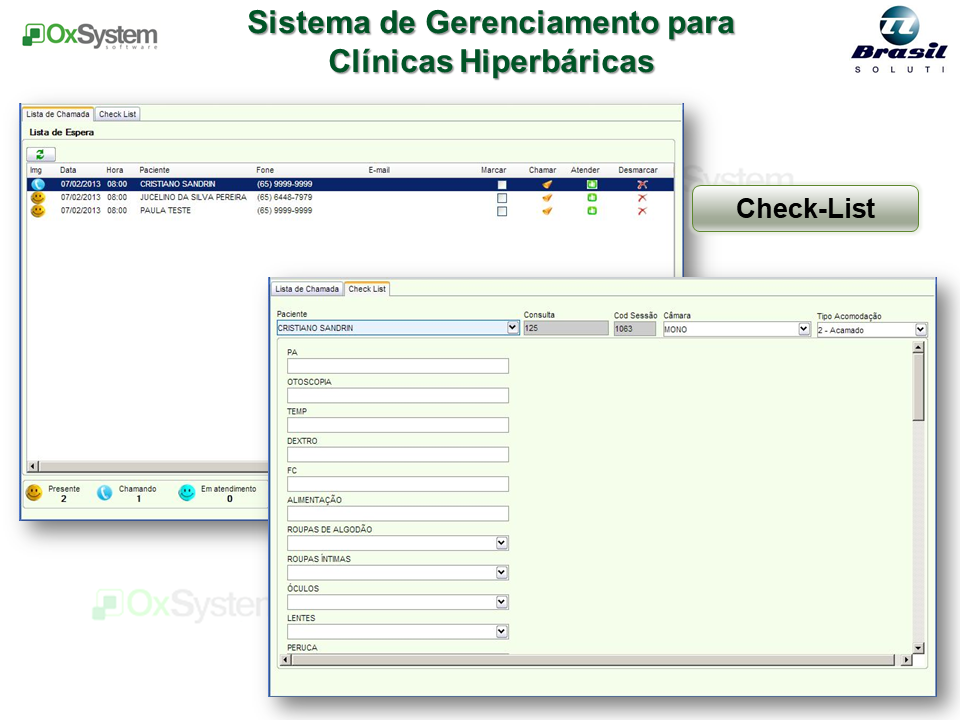This screenshot has width=960, height=720.
Task: Click the PA input field
Action: [x=397, y=366]
